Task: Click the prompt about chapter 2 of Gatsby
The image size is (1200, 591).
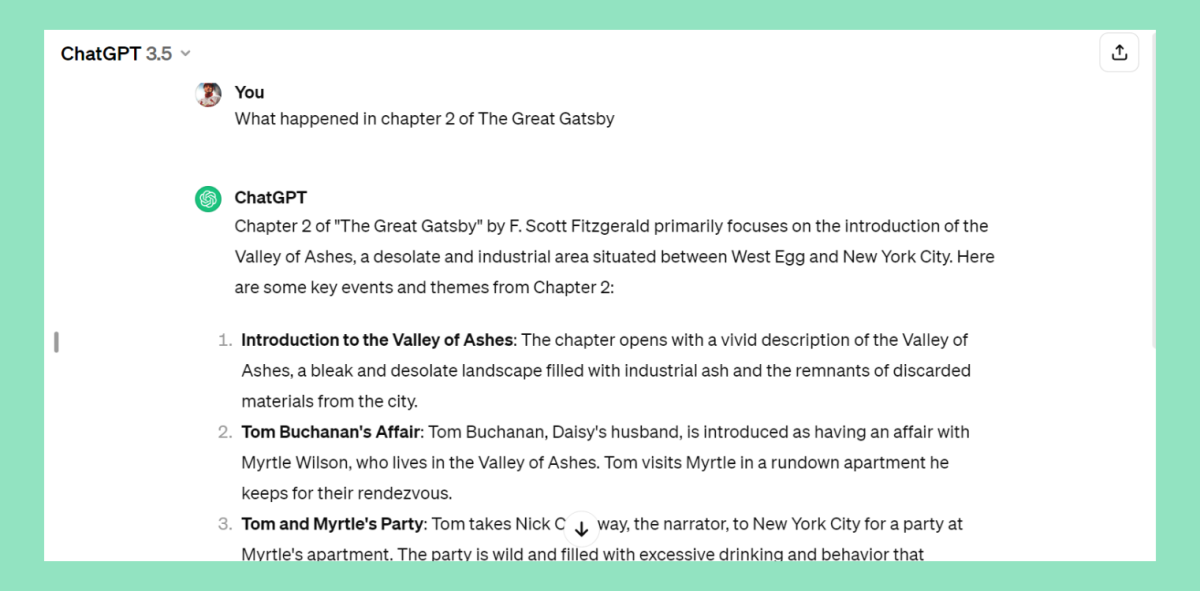Action: coord(424,119)
